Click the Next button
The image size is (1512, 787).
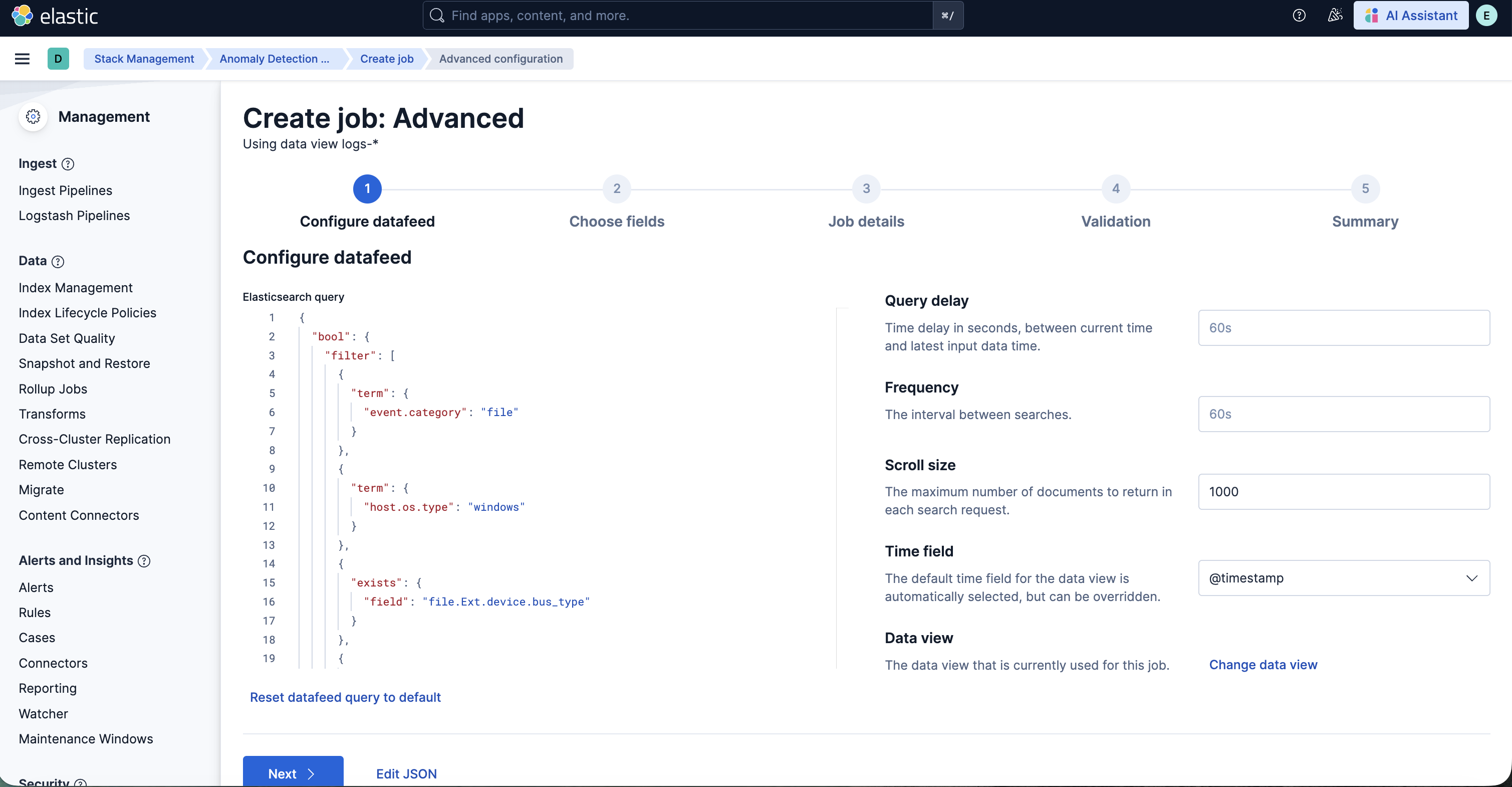(x=292, y=773)
